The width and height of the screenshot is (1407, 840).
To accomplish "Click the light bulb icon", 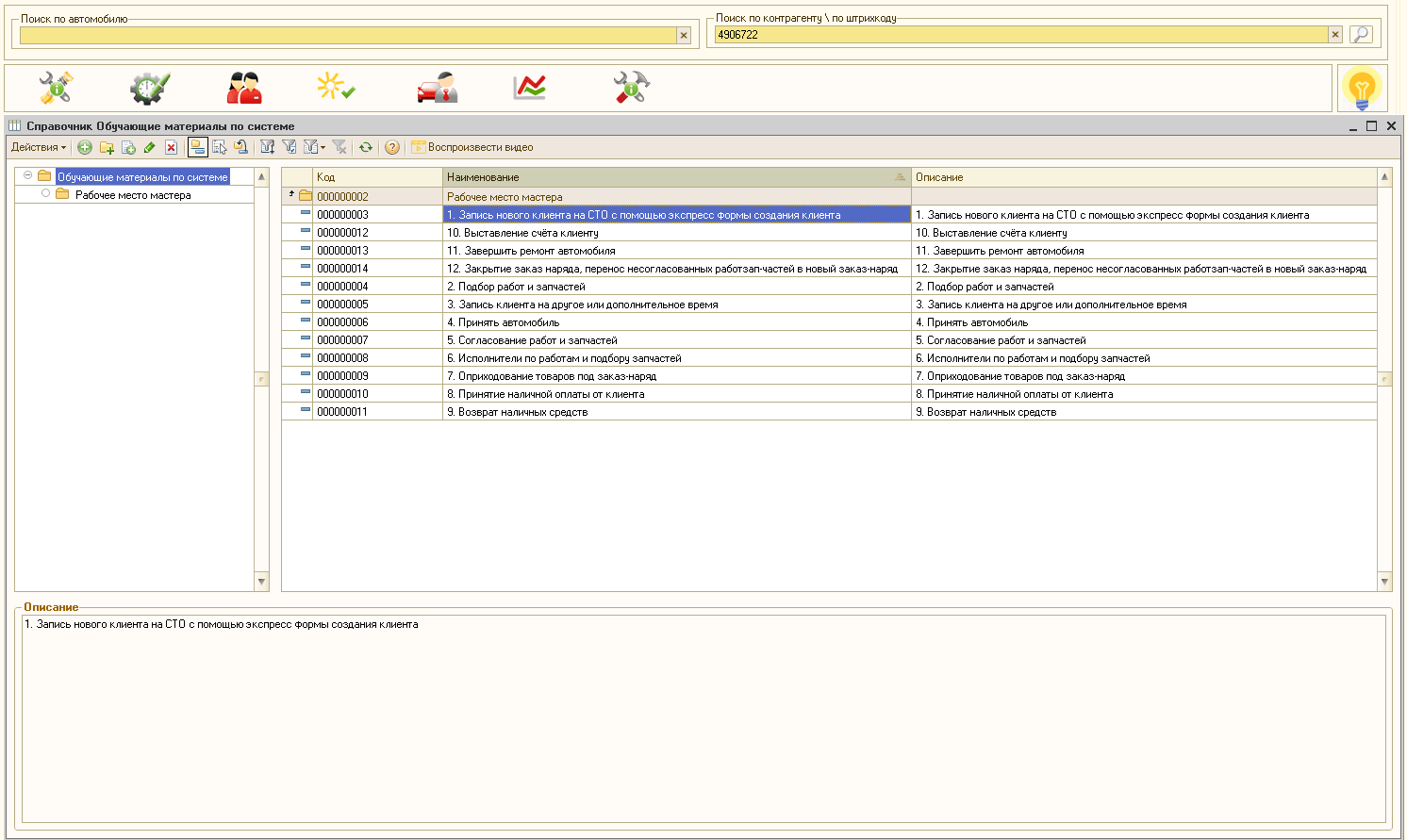I will (x=1361, y=89).
